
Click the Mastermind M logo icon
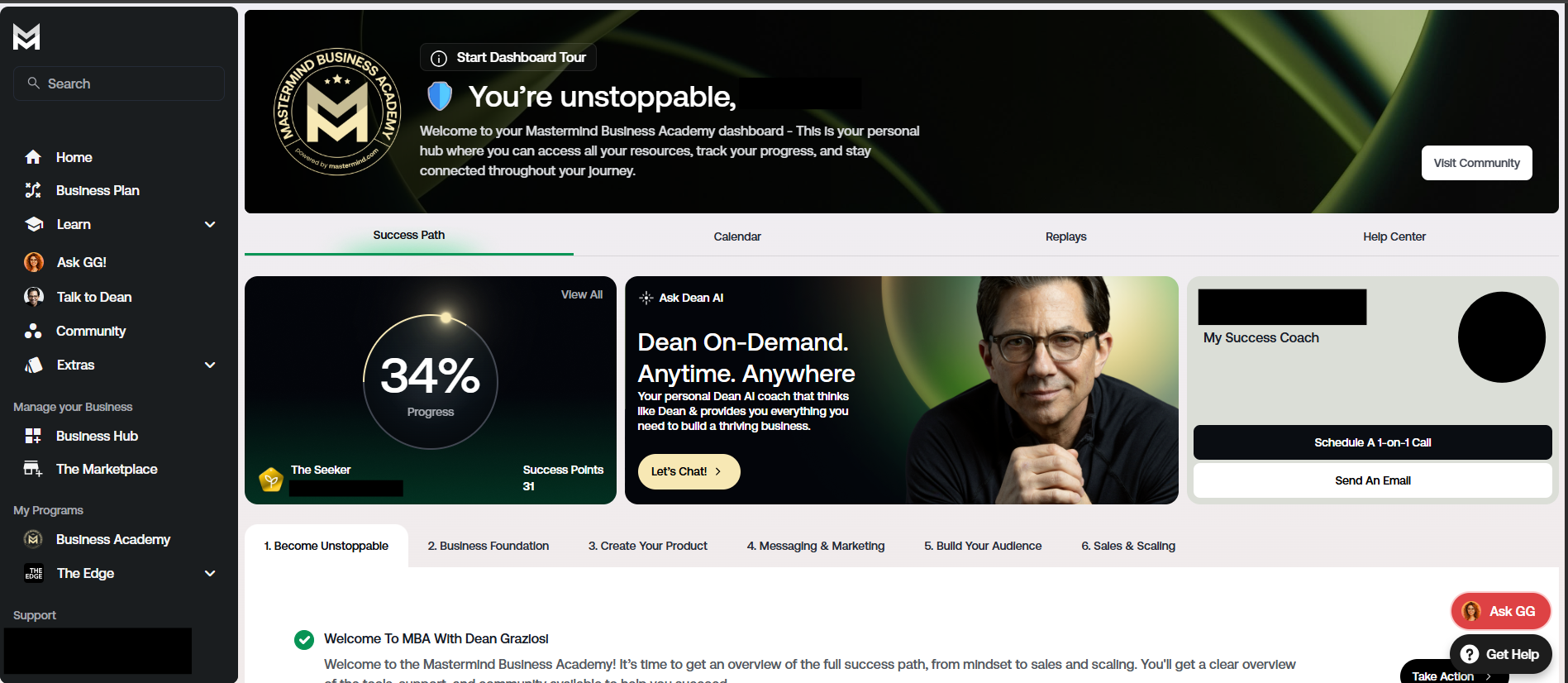click(x=26, y=36)
